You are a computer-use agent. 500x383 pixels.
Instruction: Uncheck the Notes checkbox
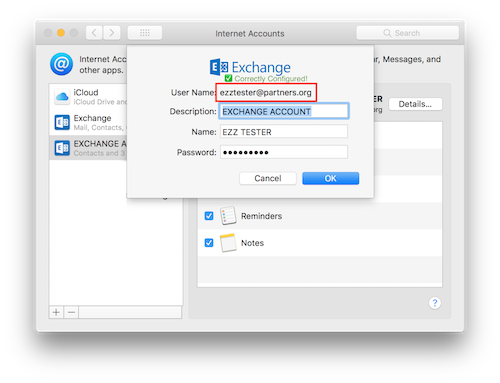click(x=209, y=243)
